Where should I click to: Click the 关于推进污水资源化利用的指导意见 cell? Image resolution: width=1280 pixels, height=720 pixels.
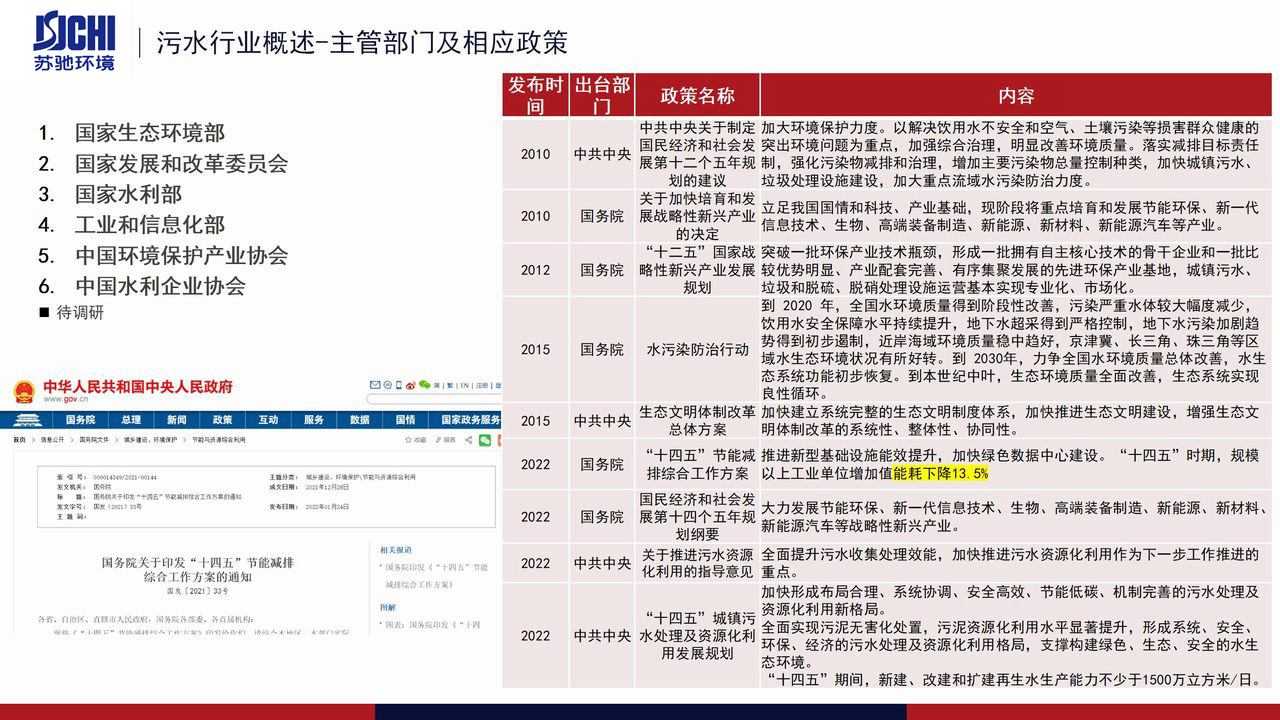pyautogui.click(x=698, y=564)
